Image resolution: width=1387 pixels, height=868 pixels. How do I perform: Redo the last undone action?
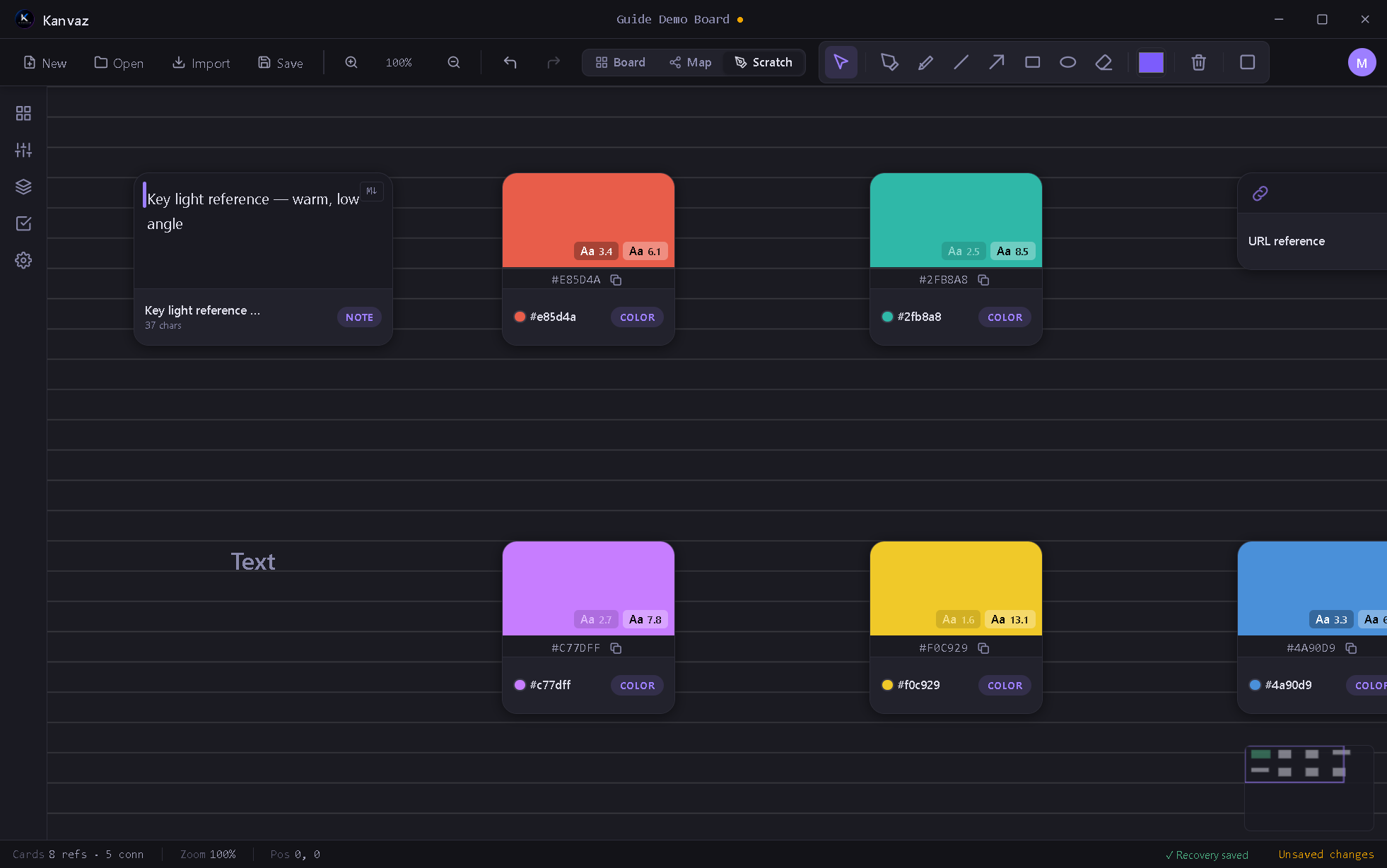[x=554, y=62]
